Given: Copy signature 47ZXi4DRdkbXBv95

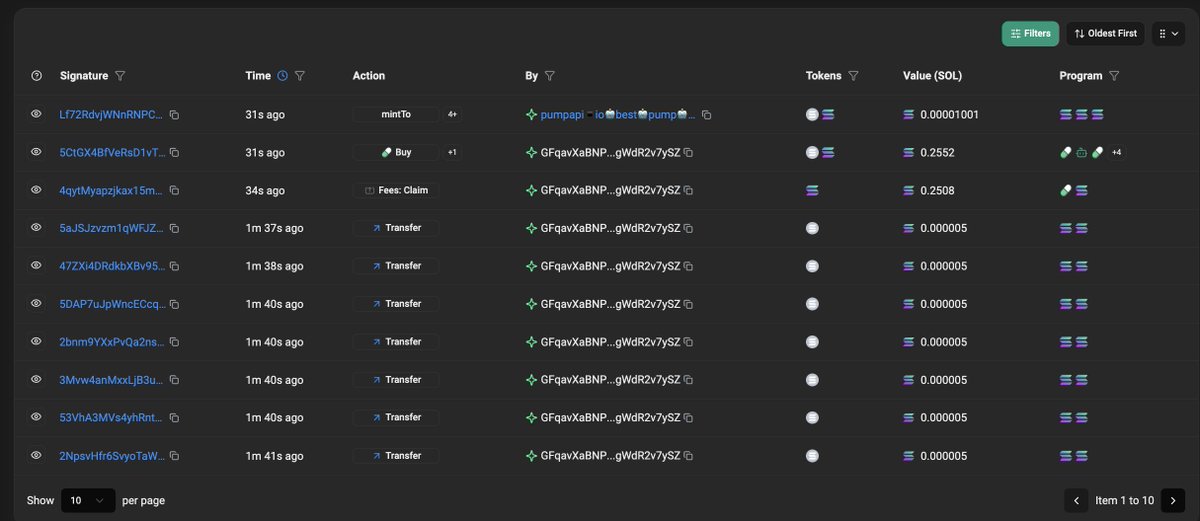Looking at the screenshot, I should pos(174,266).
